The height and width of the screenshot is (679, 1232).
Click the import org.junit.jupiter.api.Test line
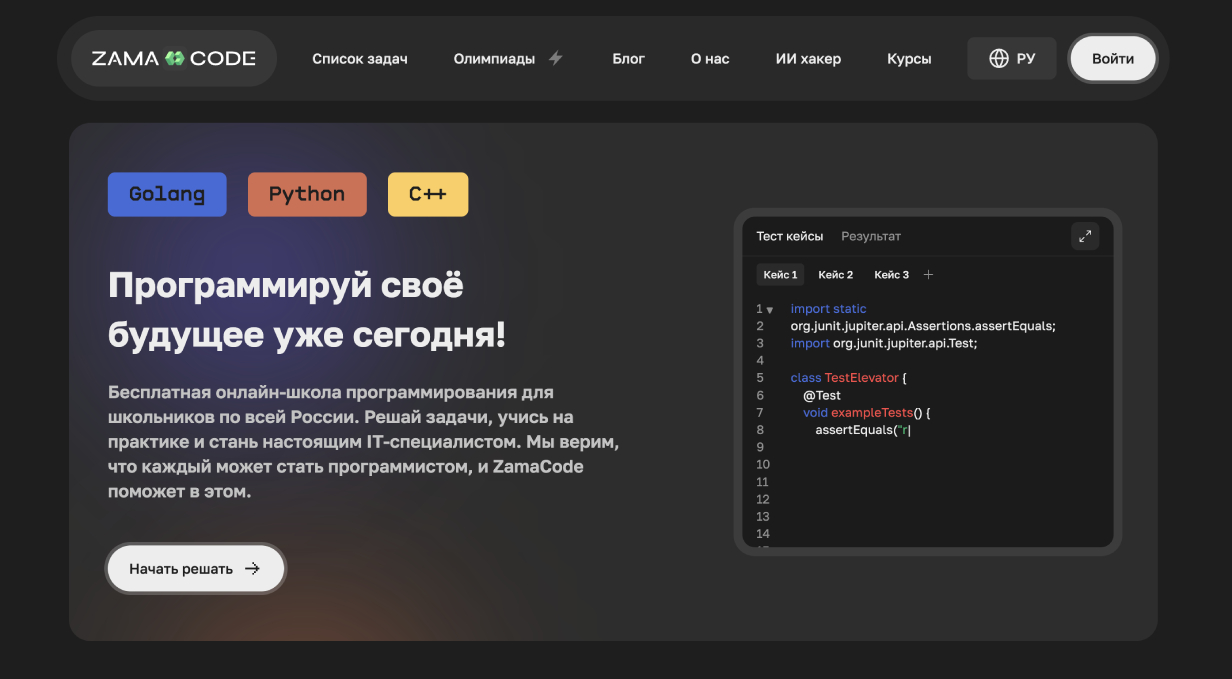click(x=883, y=343)
